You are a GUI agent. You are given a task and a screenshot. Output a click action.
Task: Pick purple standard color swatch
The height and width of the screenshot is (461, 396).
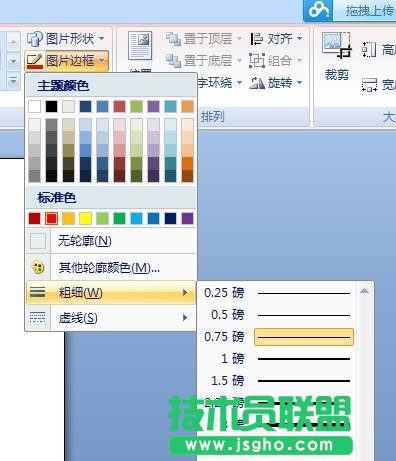pos(187,218)
